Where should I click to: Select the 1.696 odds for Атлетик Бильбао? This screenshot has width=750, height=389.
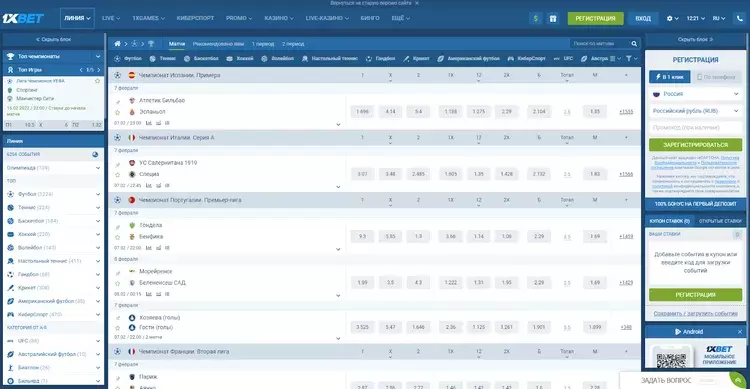point(363,111)
